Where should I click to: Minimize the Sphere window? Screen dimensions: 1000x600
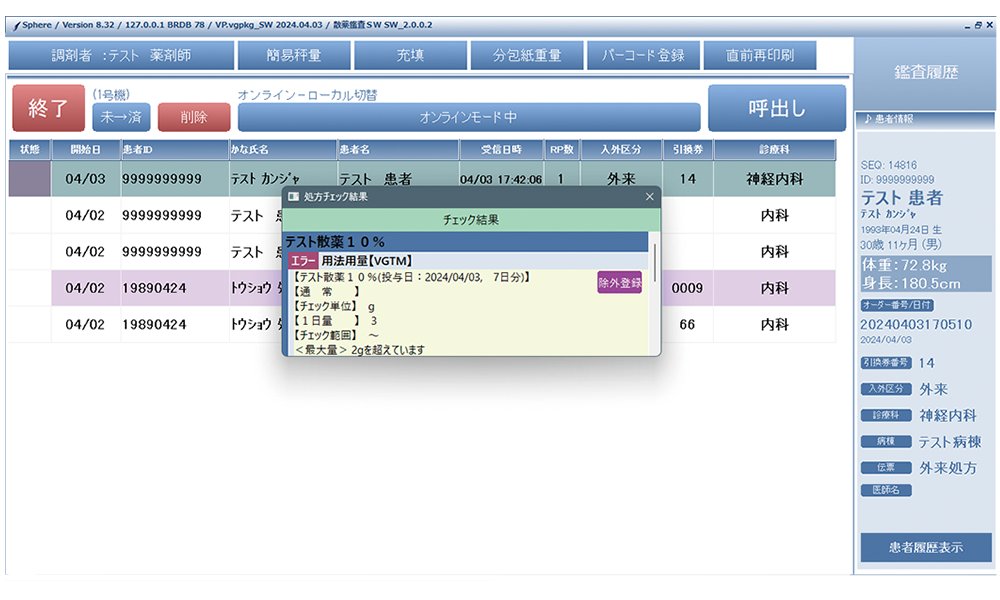click(x=967, y=26)
